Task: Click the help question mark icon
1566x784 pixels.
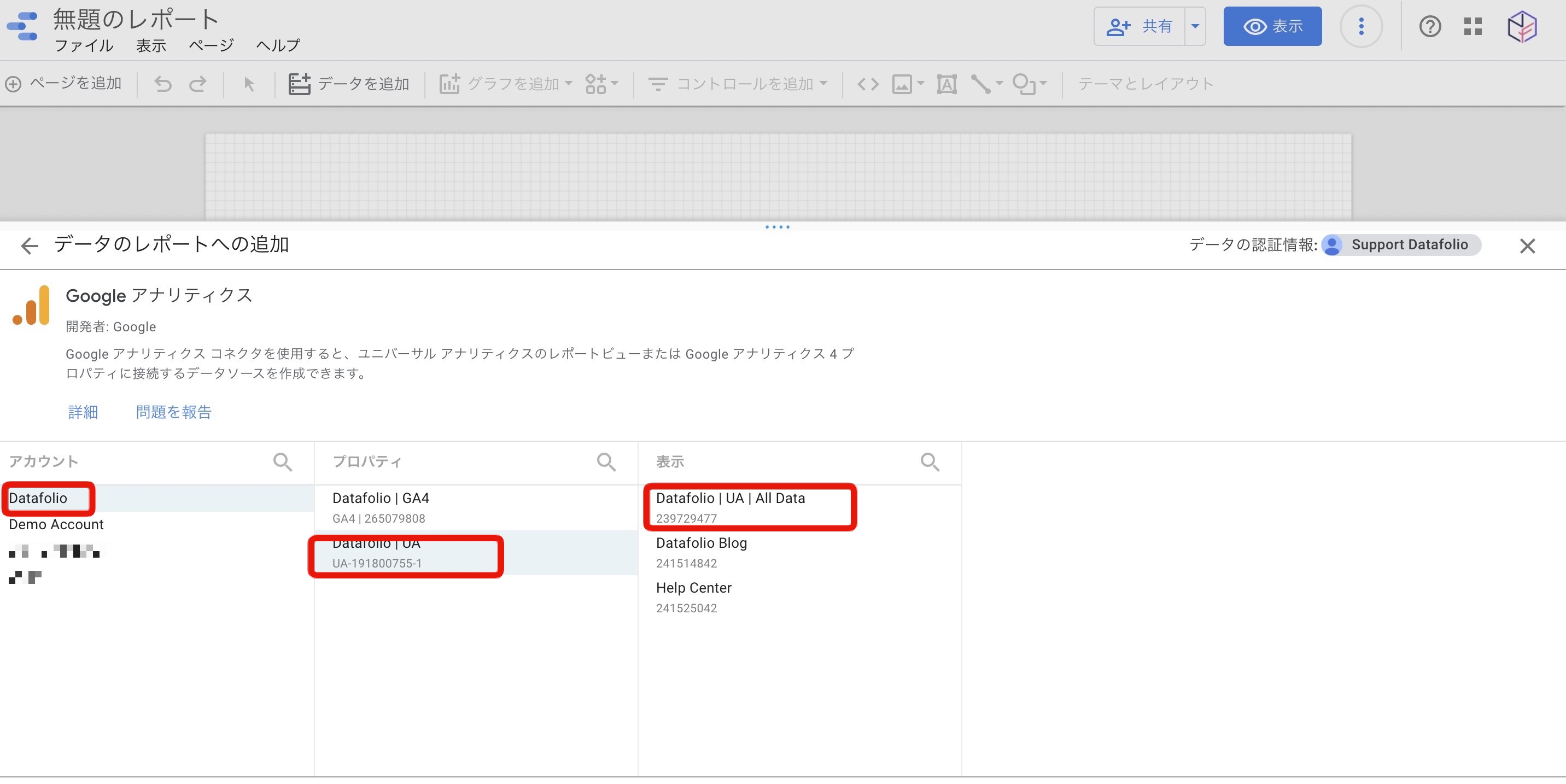Action: tap(1430, 27)
